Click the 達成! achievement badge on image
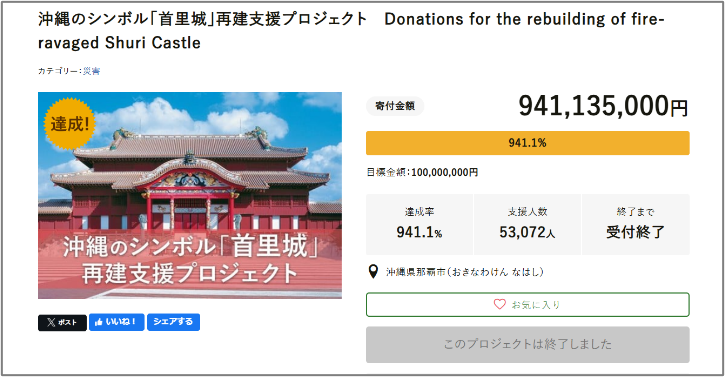The height and width of the screenshot is (377, 725). pos(69,124)
